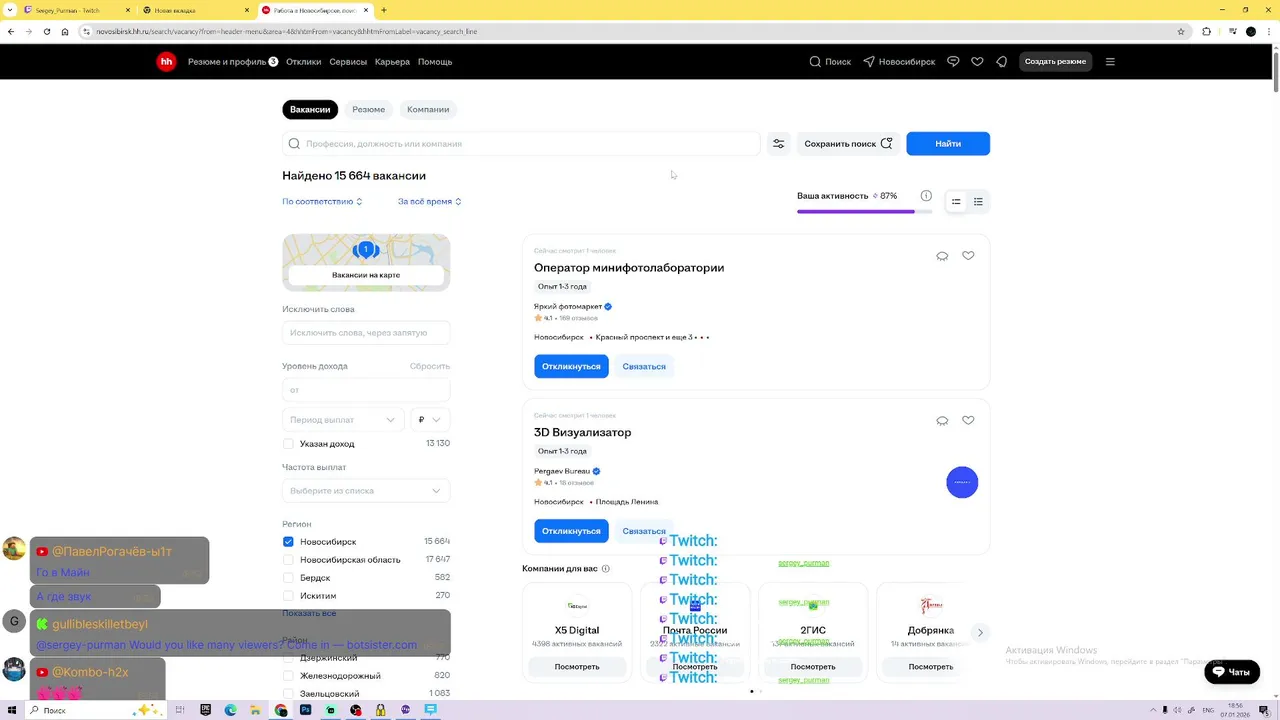The image size is (1280, 720).
Task: Click next arrow in companies carousel
Action: point(980,632)
